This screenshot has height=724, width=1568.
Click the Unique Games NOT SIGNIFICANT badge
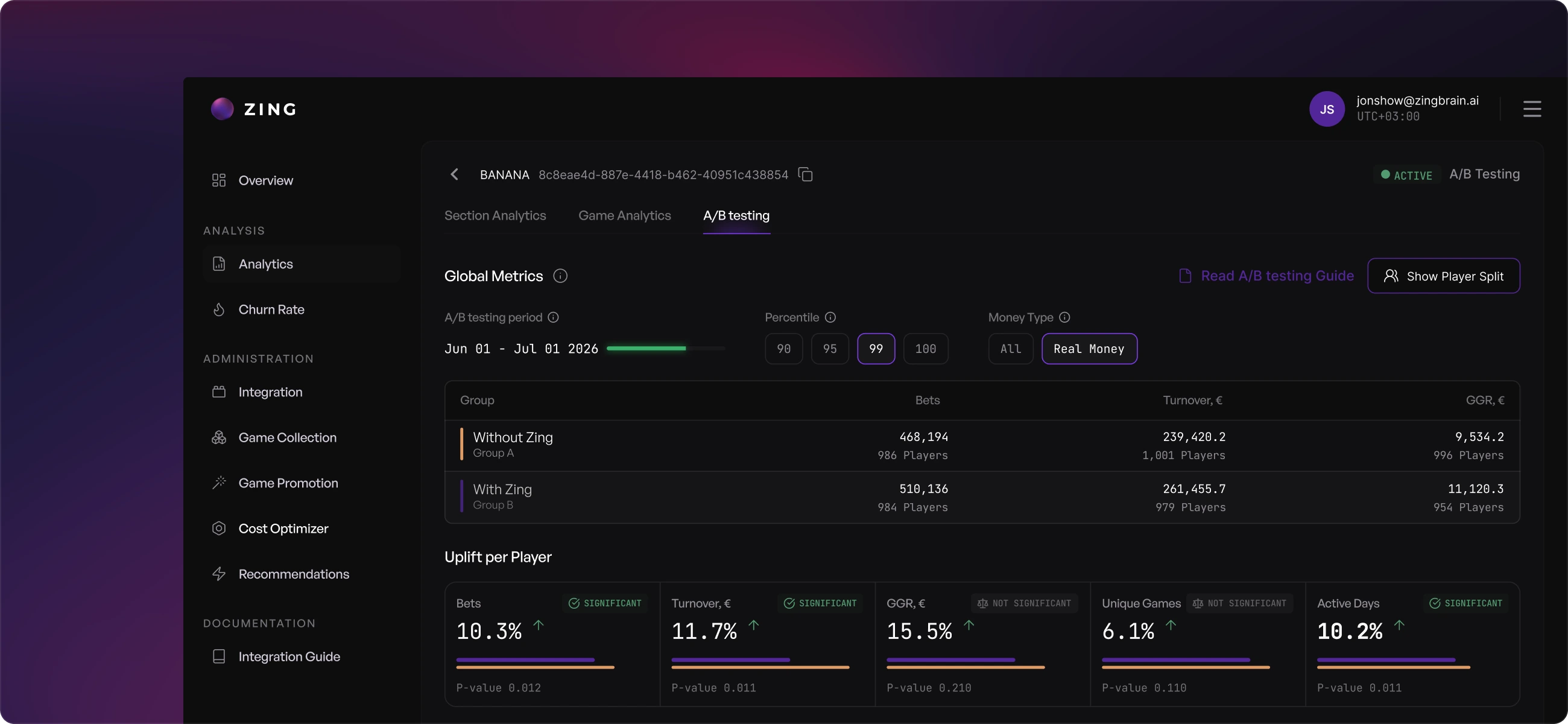coord(1239,603)
